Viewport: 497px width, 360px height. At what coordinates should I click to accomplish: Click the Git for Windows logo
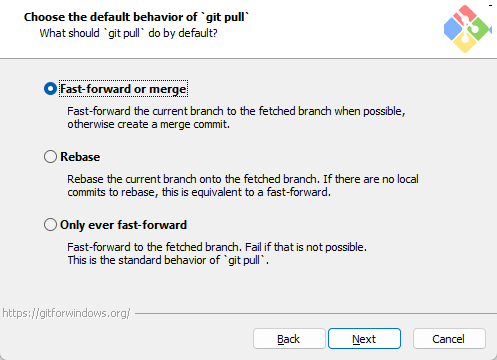(x=467, y=29)
